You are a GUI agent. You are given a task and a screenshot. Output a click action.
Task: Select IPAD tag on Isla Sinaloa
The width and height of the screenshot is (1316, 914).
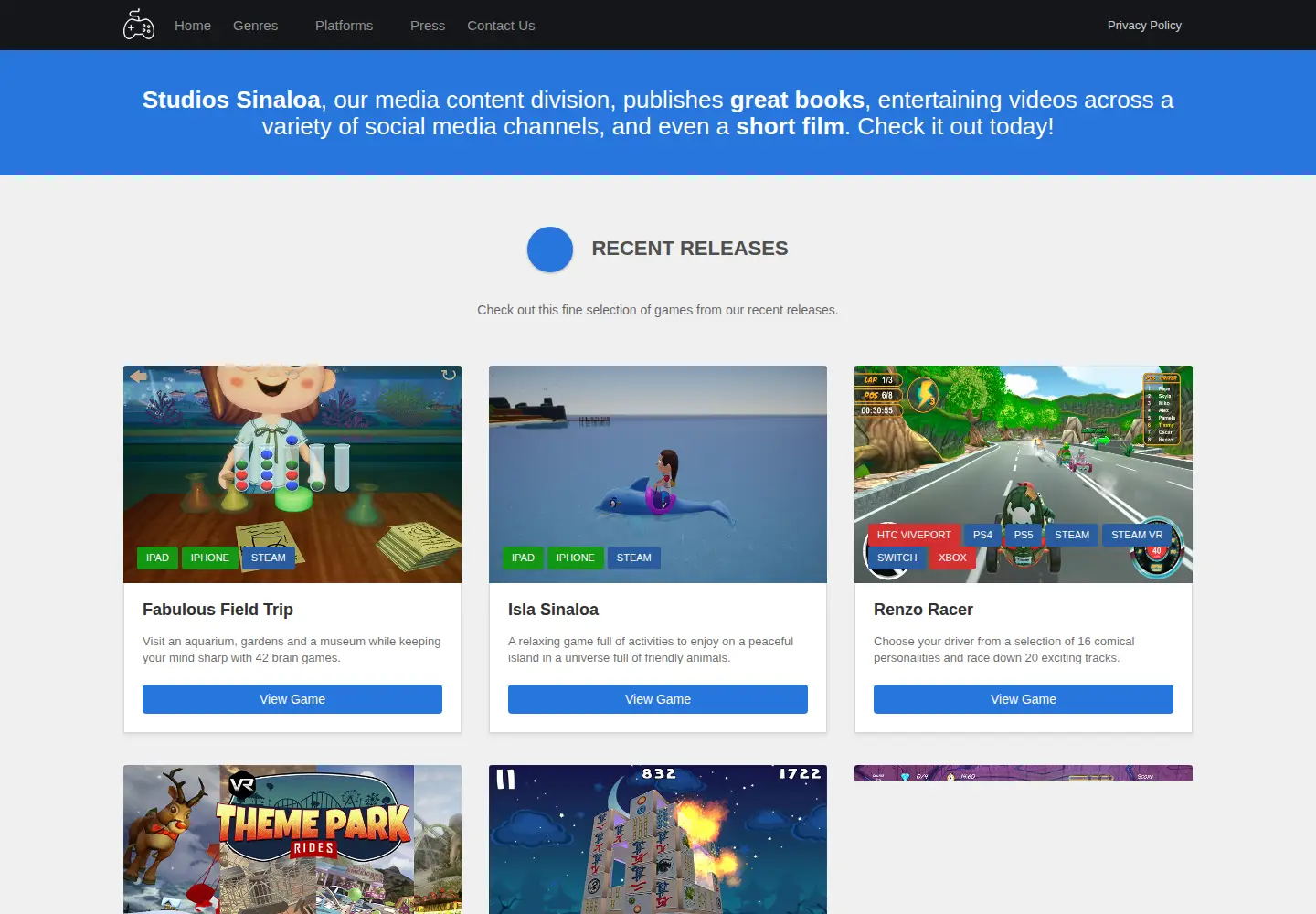(x=523, y=558)
